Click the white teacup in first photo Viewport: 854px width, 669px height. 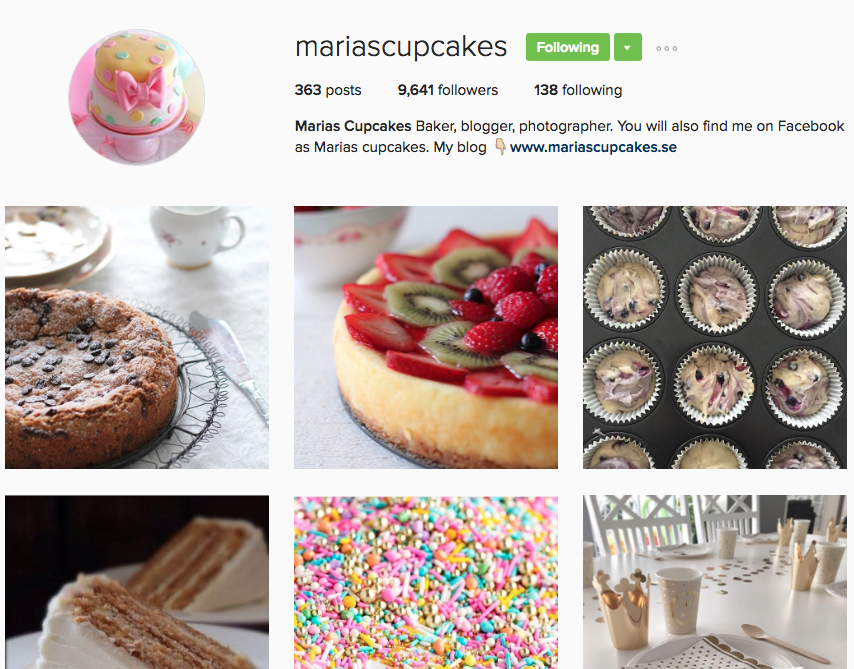[x=196, y=236]
